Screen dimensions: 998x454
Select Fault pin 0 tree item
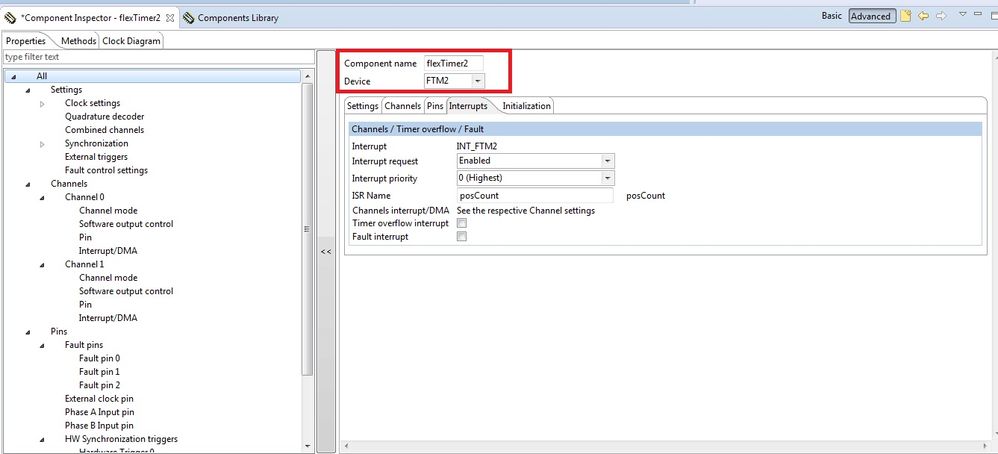pyautogui.click(x=99, y=358)
